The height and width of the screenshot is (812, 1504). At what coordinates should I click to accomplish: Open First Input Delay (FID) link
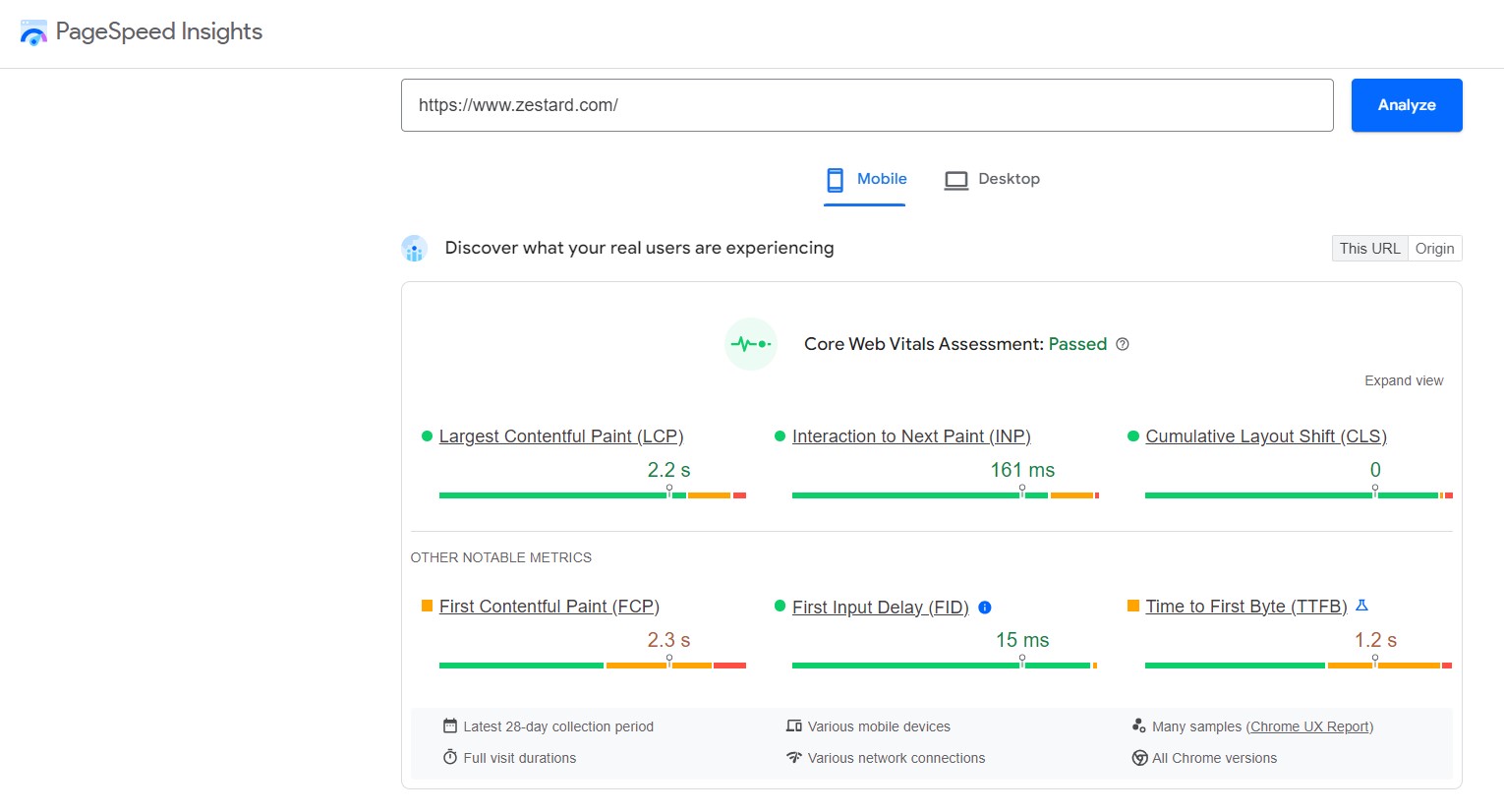(x=881, y=608)
